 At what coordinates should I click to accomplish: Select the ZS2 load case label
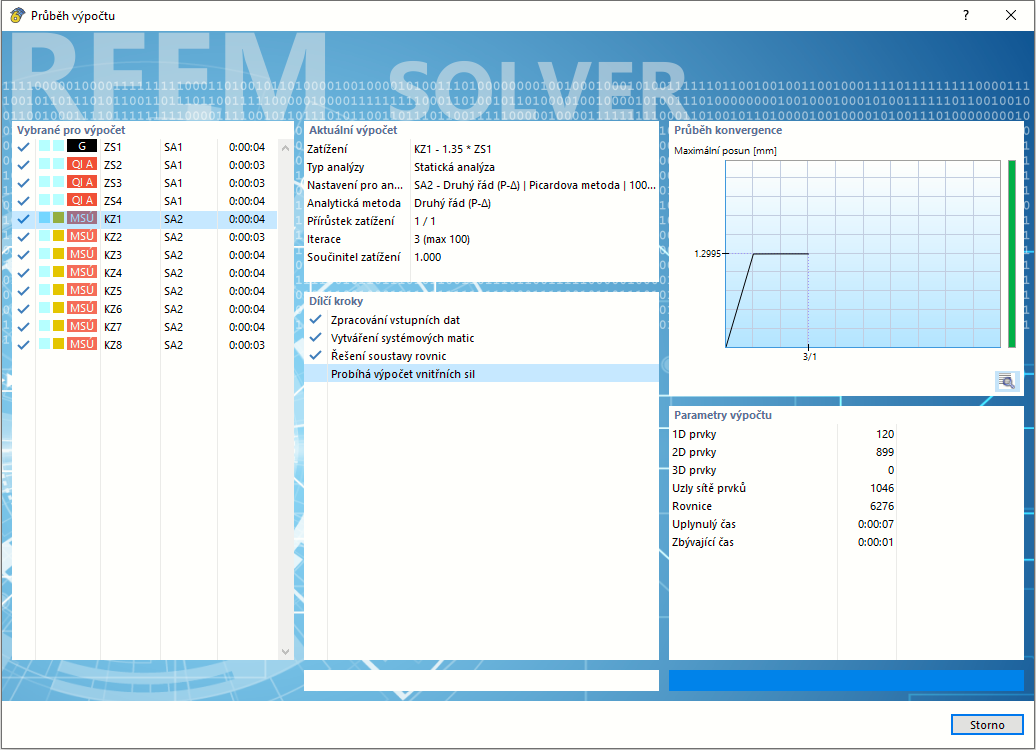click(113, 165)
